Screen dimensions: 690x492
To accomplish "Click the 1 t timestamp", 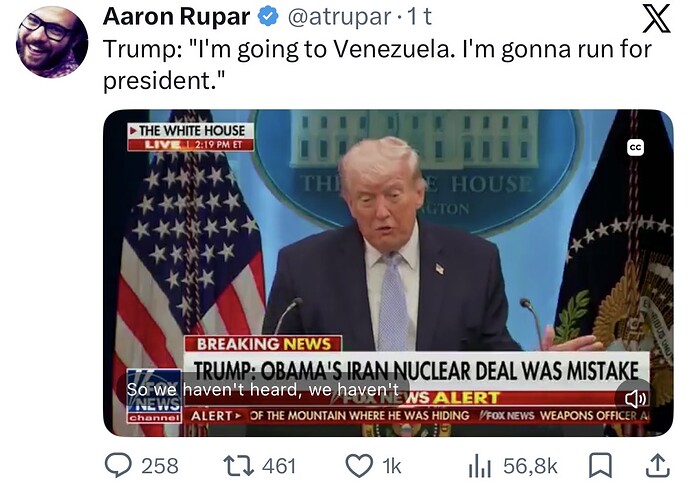I will [419, 17].
